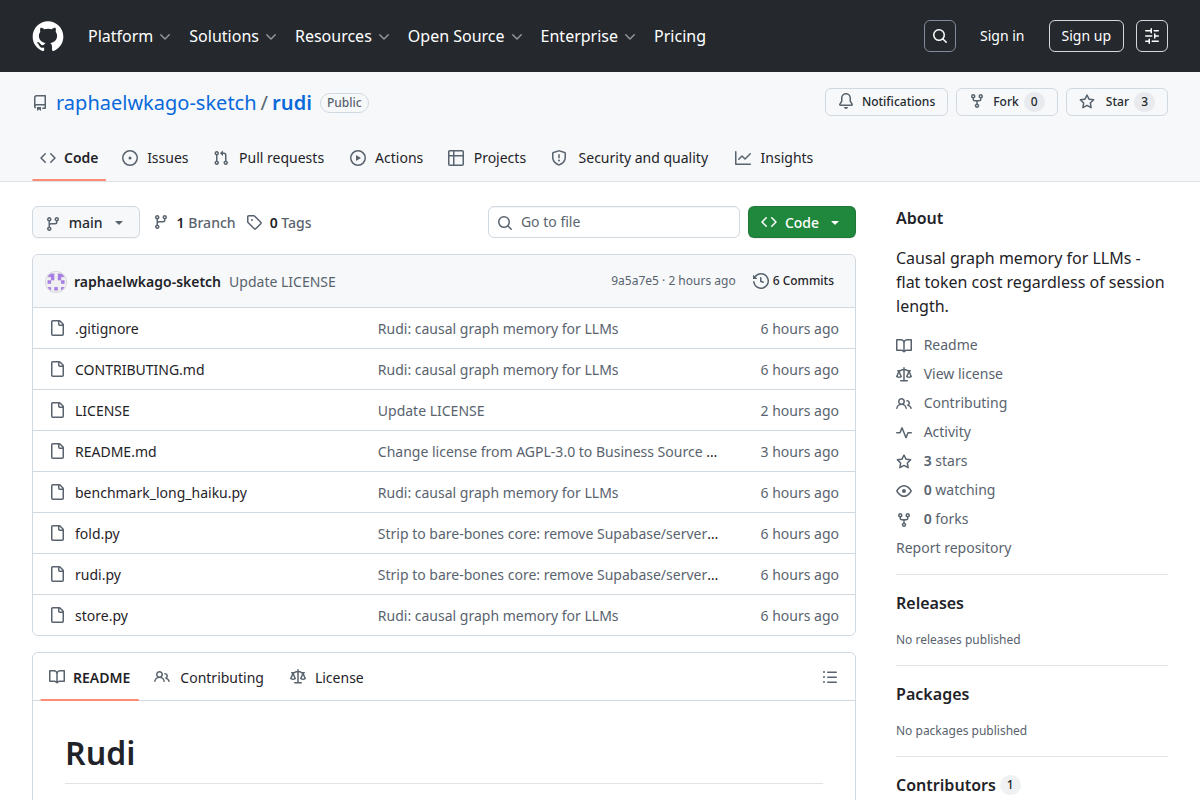Open the benchmark_long_haiku.py file link
The image size is (1200, 800).
point(161,493)
